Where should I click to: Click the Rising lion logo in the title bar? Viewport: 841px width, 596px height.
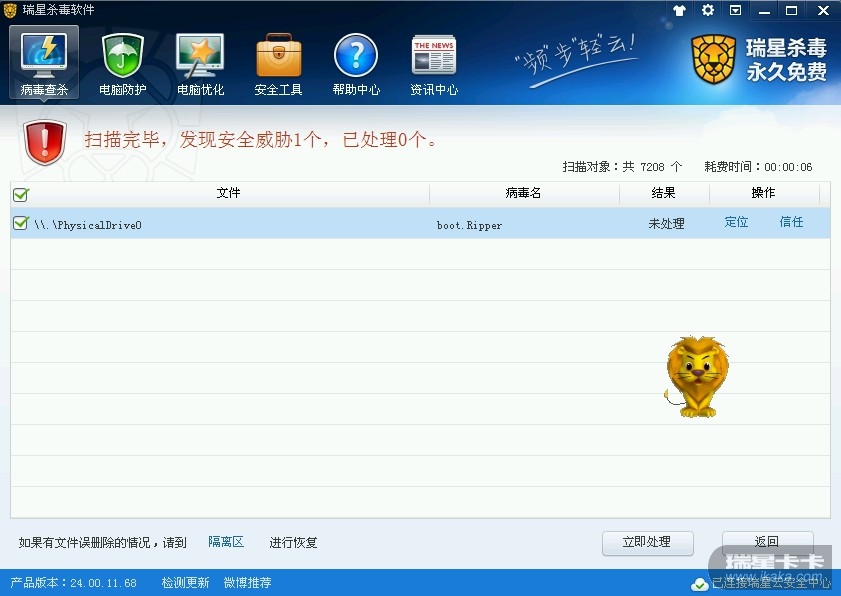click(10, 10)
